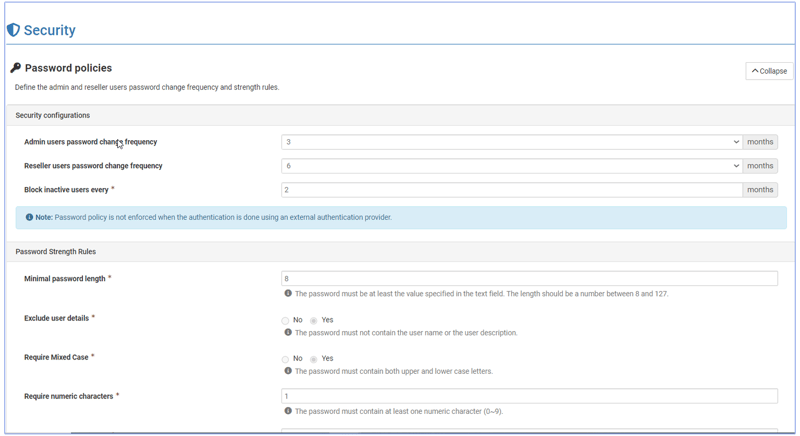Select Yes for Require Mixed Case

click(x=313, y=359)
